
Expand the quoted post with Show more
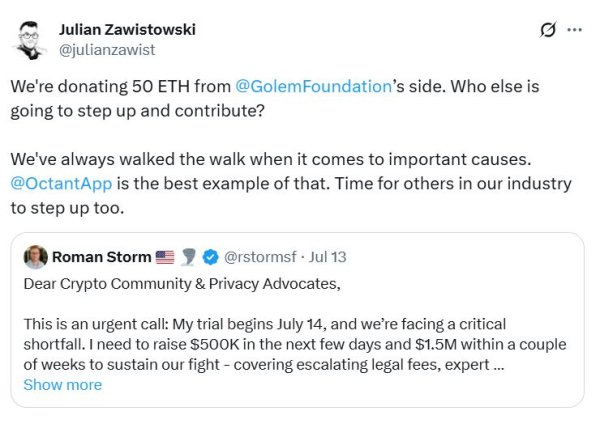(x=62, y=384)
